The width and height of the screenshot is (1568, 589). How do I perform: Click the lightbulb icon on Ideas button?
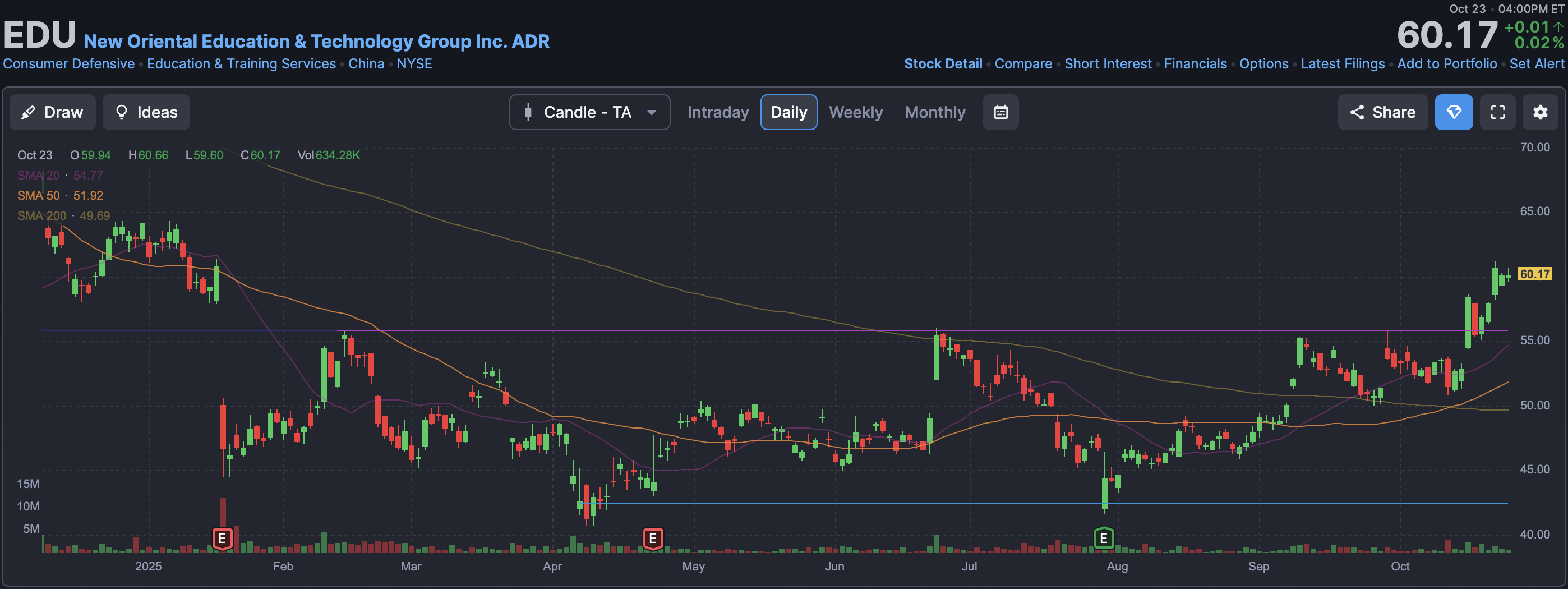(122, 112)
